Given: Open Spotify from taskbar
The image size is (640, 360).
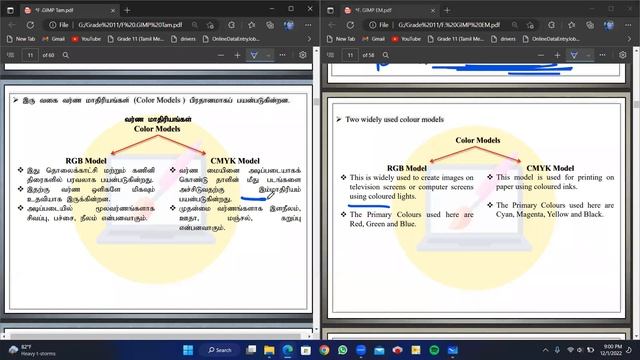Looking at the screenshot, I should click(x=434, y=350).
